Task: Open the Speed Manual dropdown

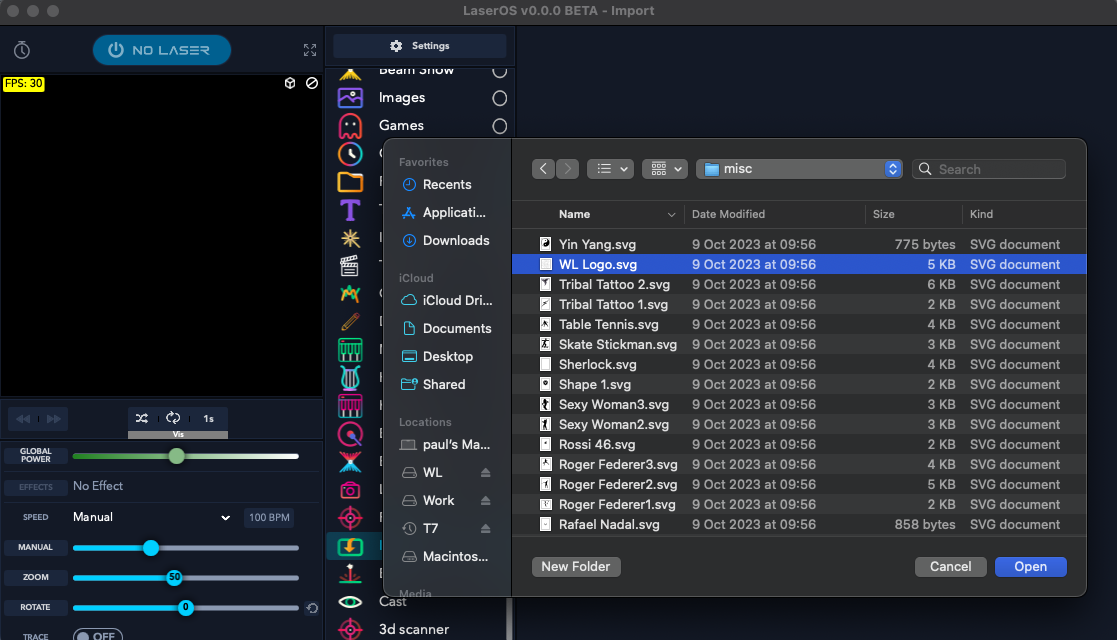Action: point(152,517)
